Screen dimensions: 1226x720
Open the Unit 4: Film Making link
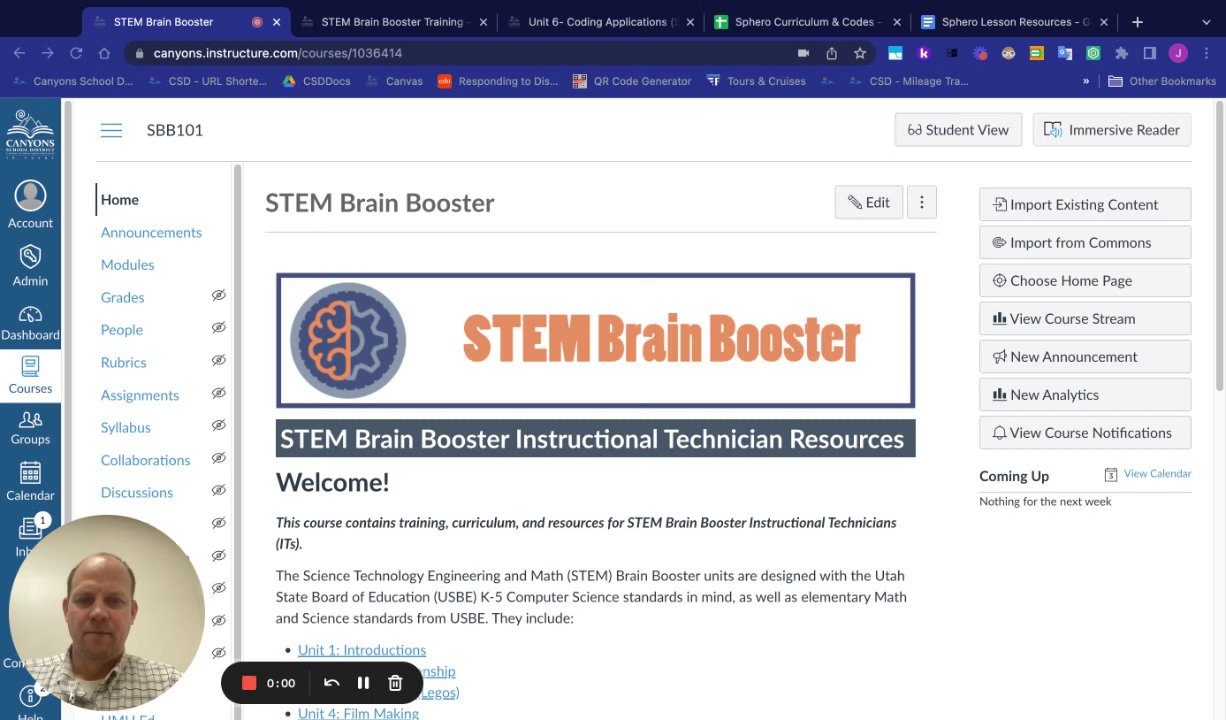point(358,712)
